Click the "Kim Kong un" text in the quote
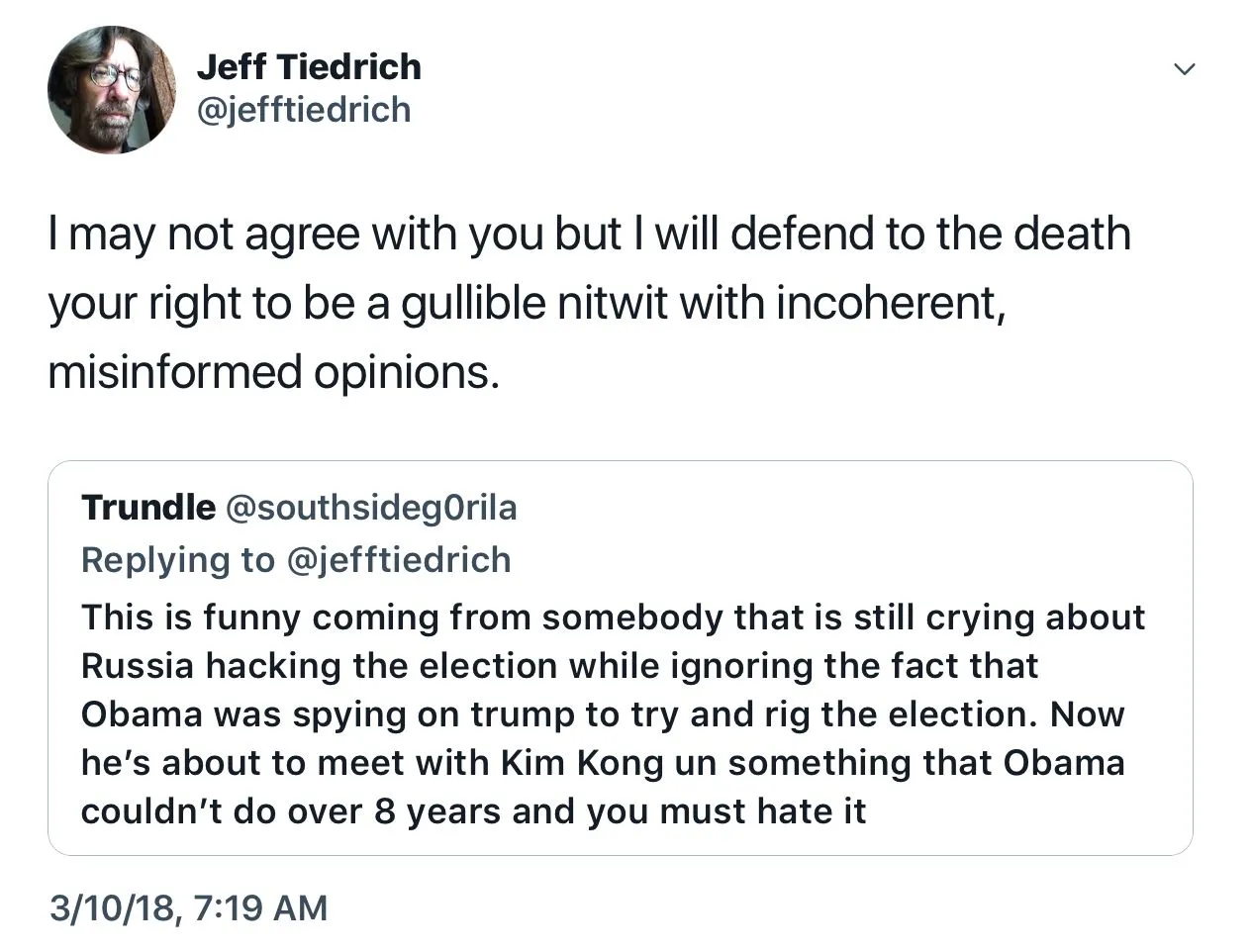 [x=610, y=762]
